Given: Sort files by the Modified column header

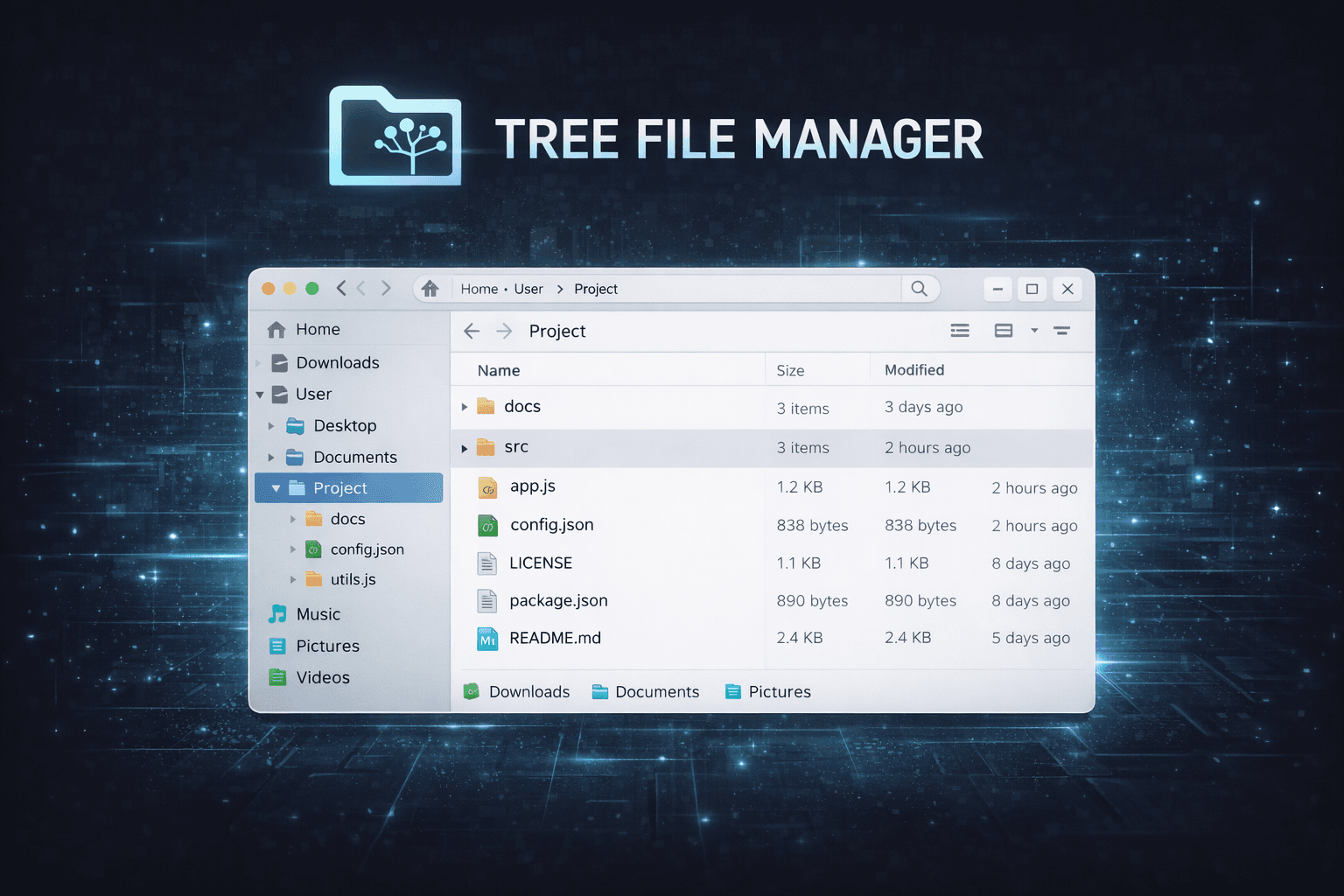Looking at the screenshot, I should click(x=913, y=369).
